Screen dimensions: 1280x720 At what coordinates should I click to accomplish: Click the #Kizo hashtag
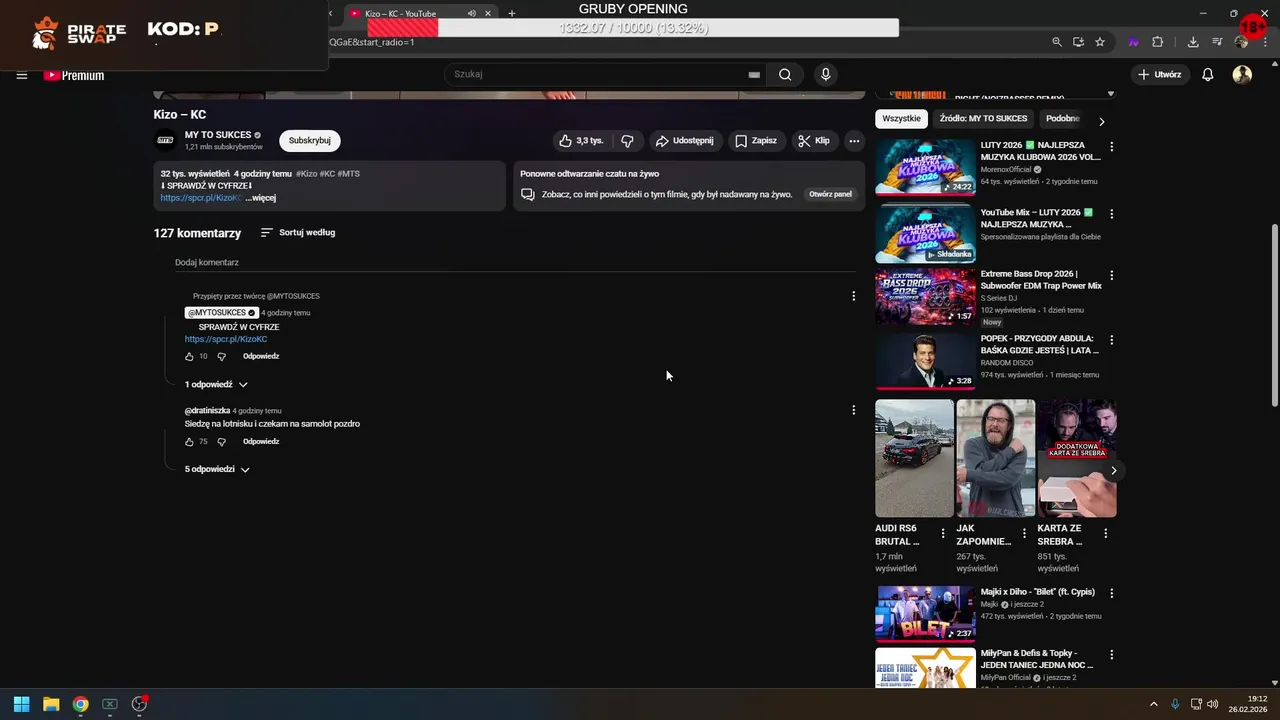coord(306,174)
